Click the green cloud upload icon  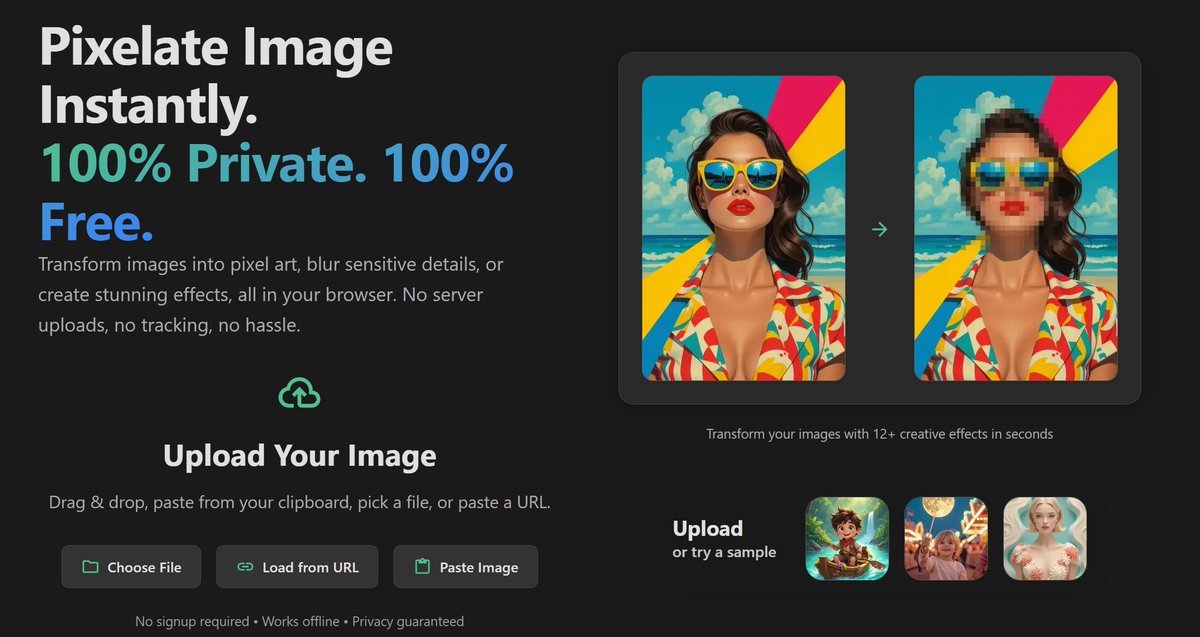pos(299,394)
